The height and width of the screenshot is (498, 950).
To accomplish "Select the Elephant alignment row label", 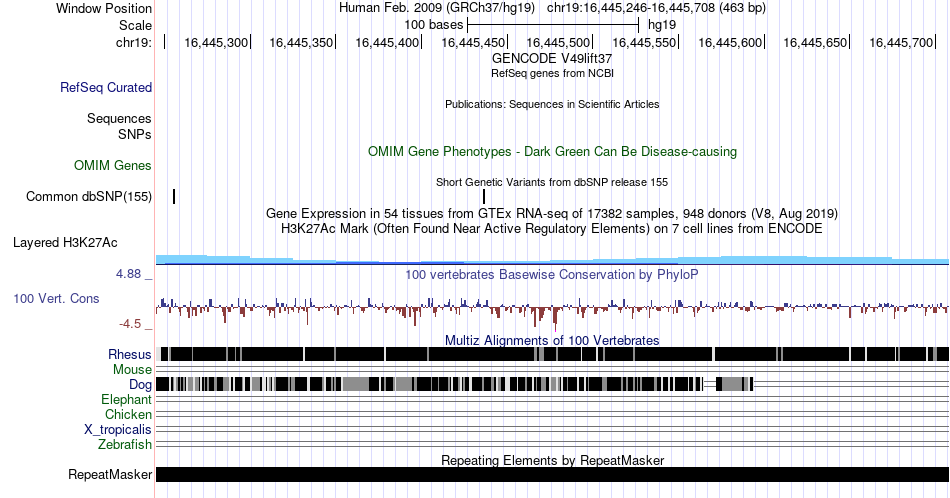I will [126, 399].
